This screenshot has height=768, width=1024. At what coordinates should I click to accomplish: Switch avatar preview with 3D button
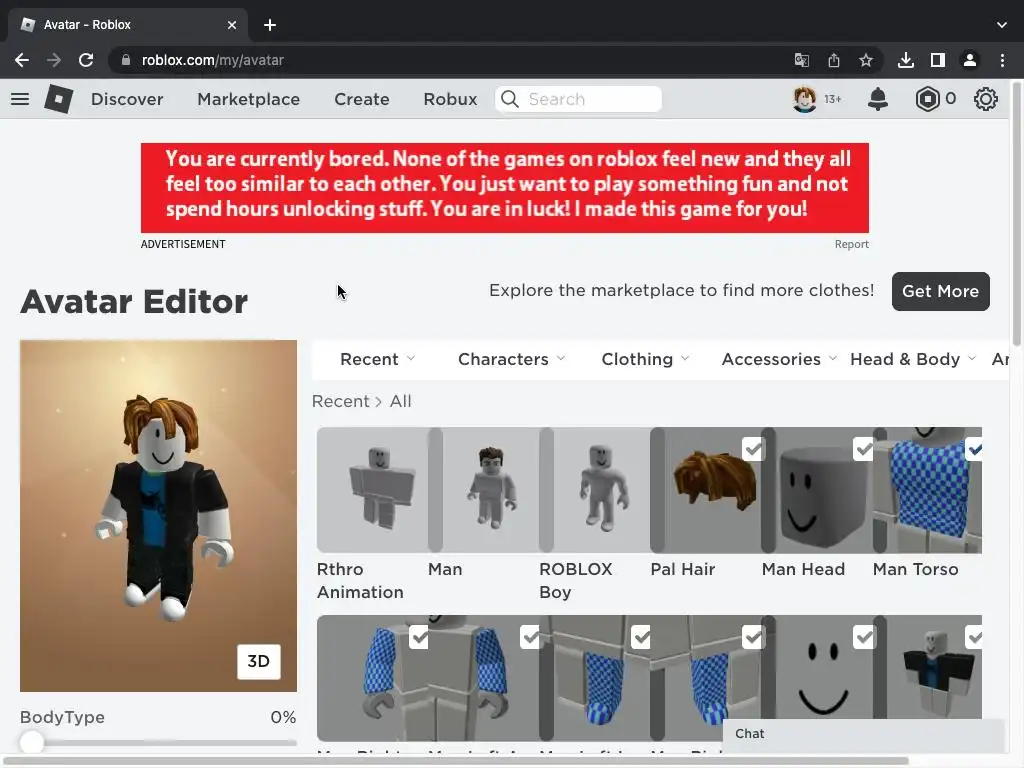tap(259, 662)
